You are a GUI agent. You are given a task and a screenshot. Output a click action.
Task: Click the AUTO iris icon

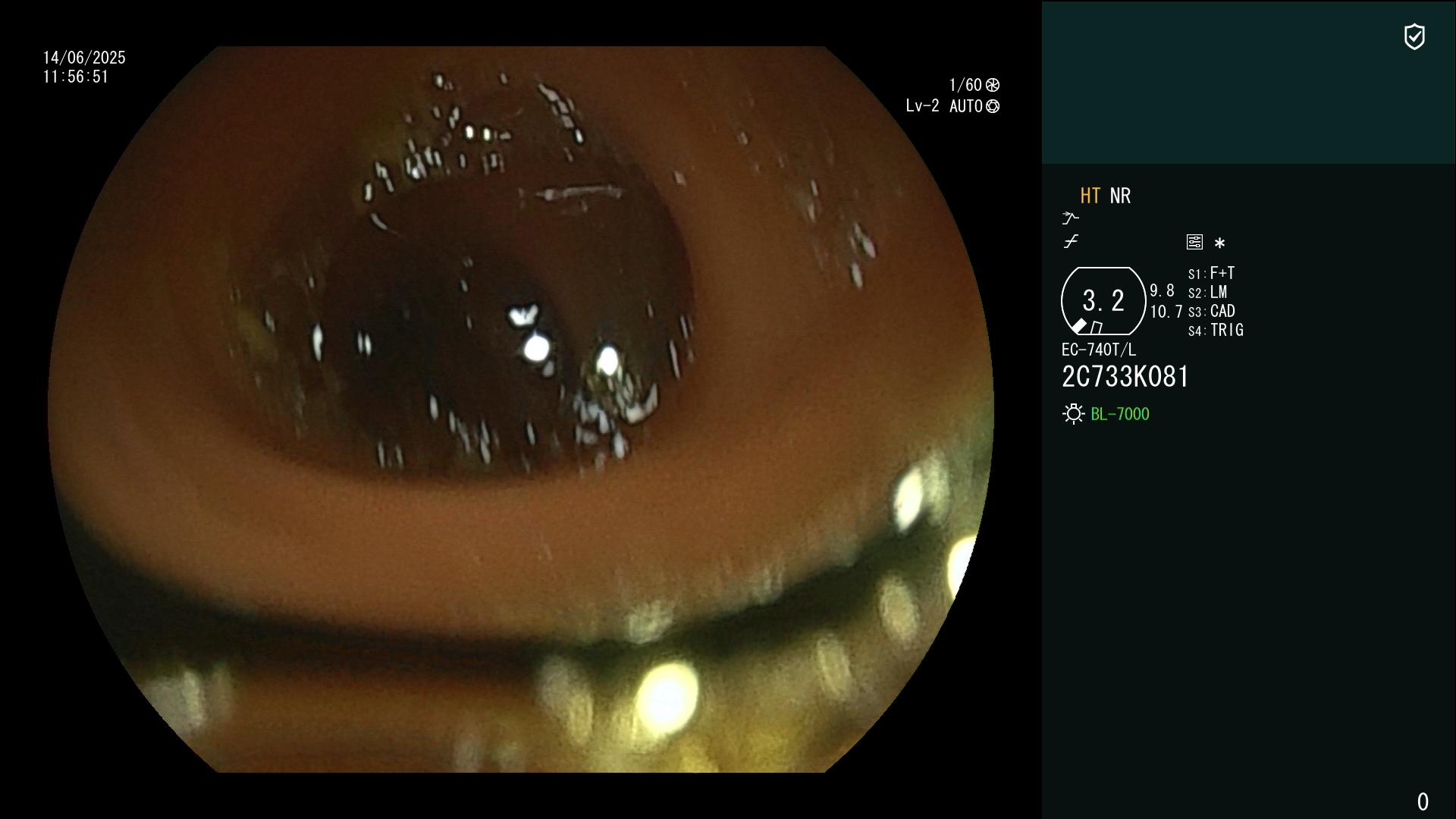click(993, 106)
